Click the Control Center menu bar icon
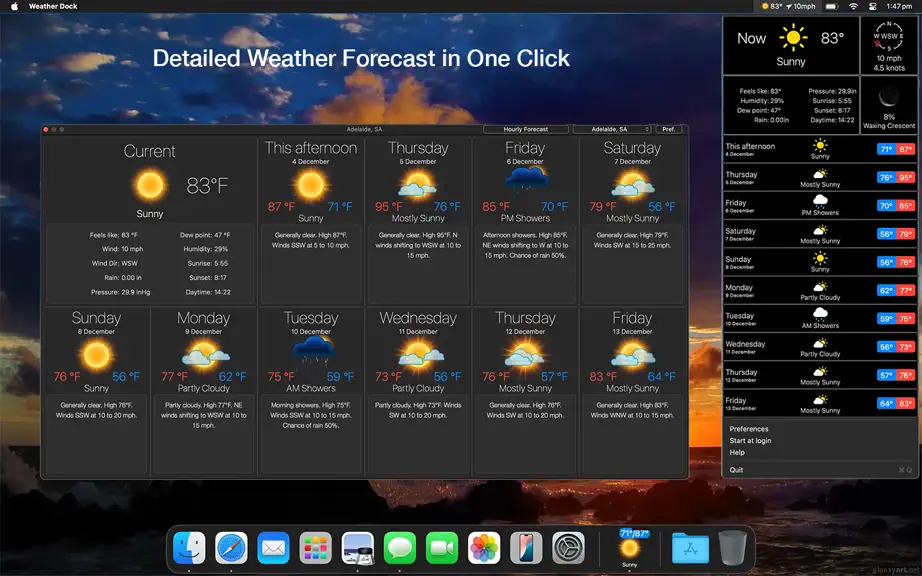922x576 pixels. click(x=873, y=6)
